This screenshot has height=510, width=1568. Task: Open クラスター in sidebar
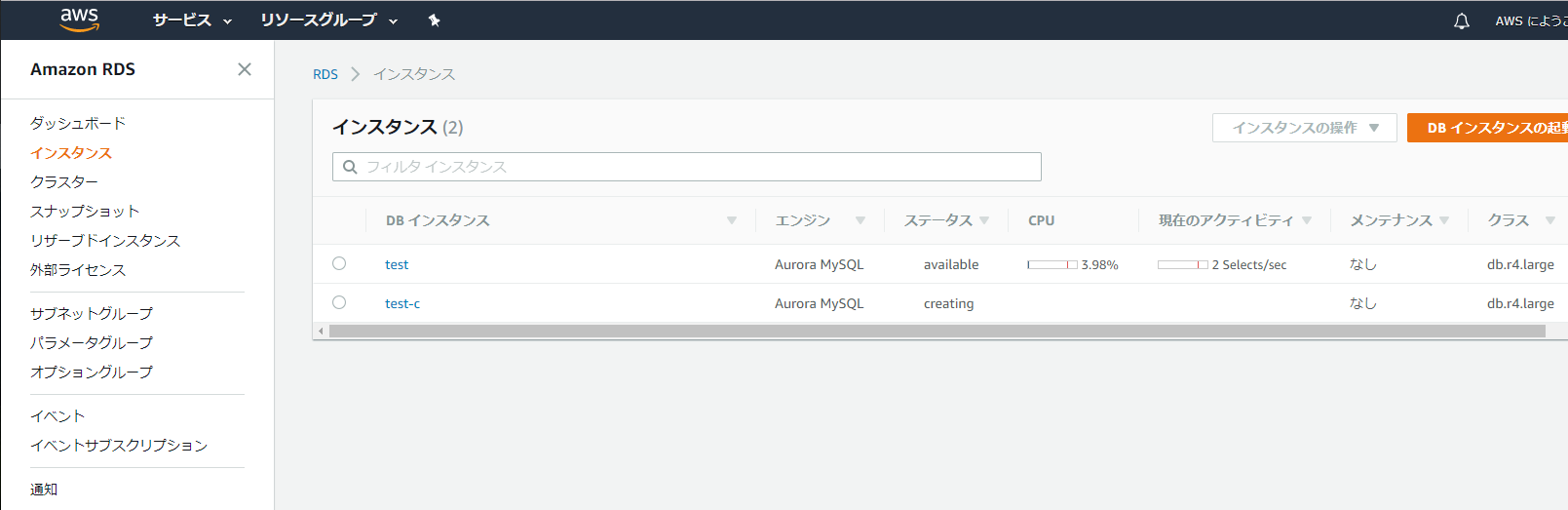click(64, 182)
